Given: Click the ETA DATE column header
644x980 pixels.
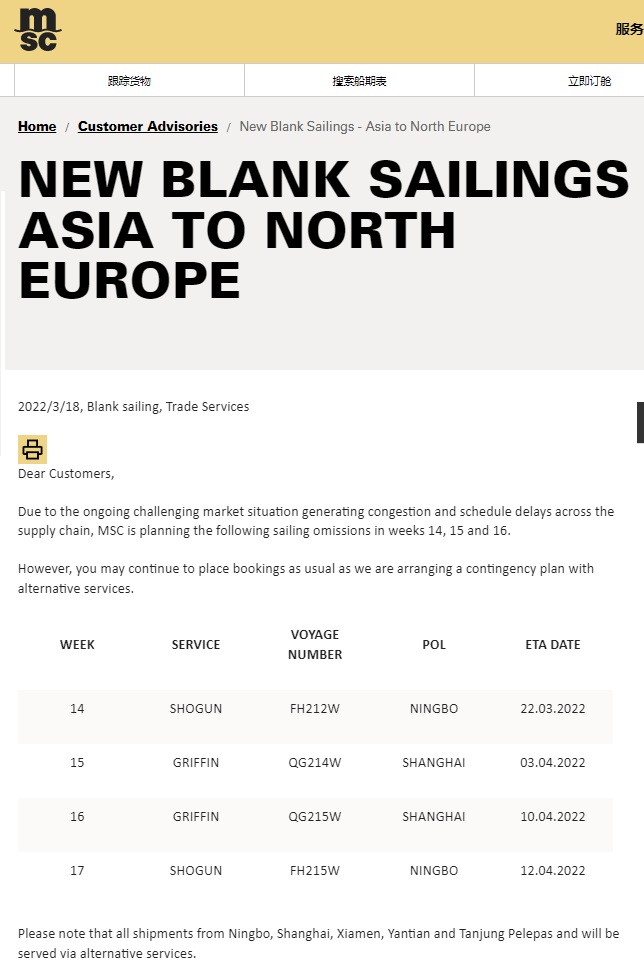Looking at the screenshot, I should pos(553,645).
